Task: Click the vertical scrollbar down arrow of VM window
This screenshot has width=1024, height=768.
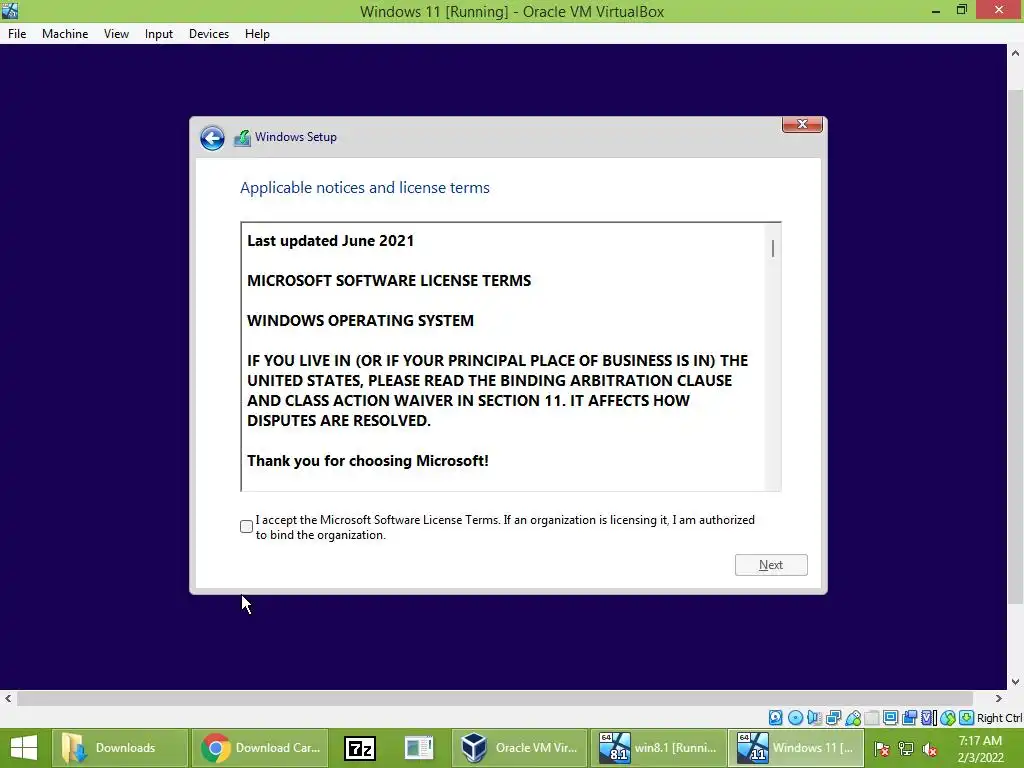Action: 1016,682
